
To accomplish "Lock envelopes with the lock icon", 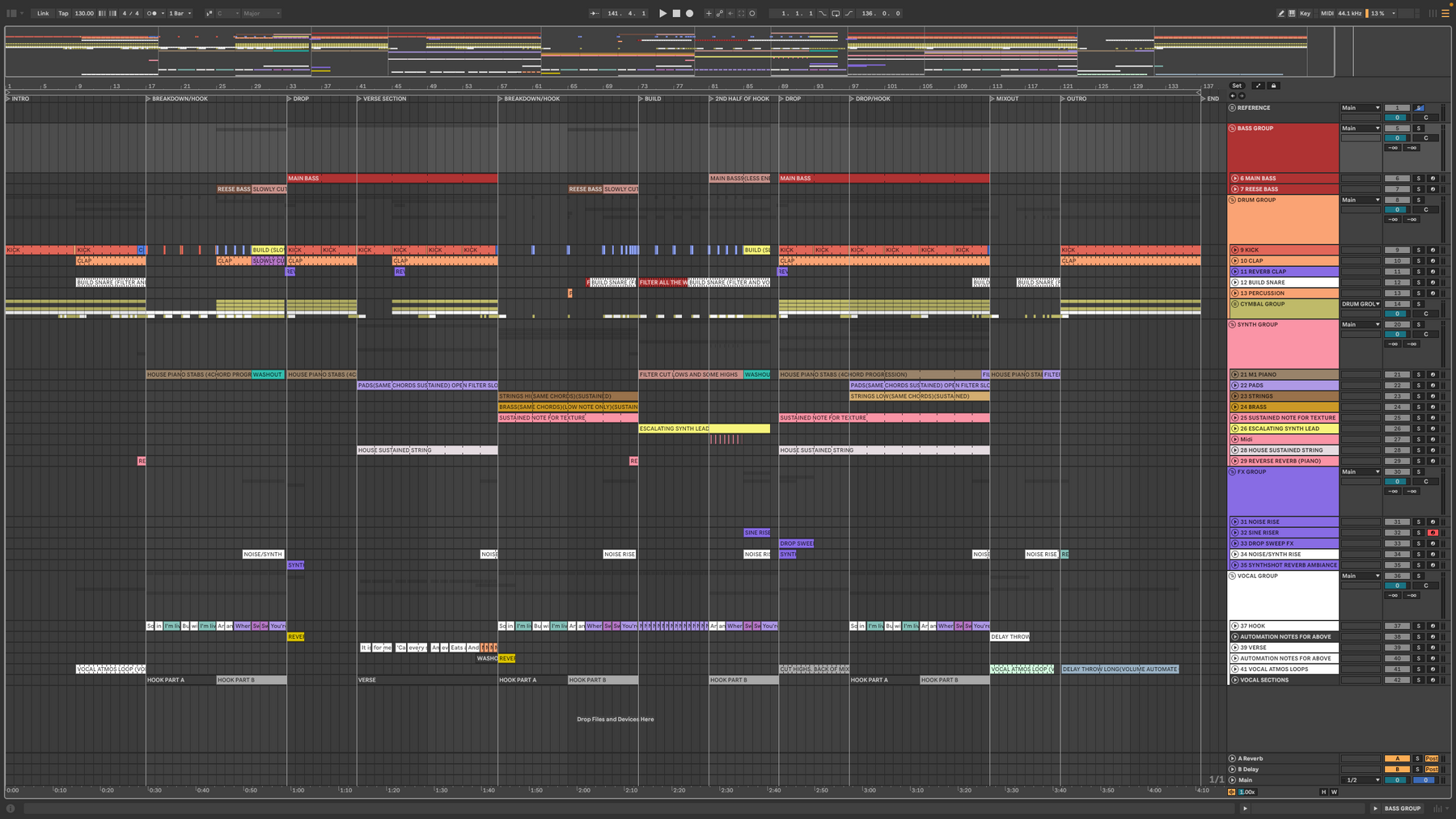I will (1274, 86).
